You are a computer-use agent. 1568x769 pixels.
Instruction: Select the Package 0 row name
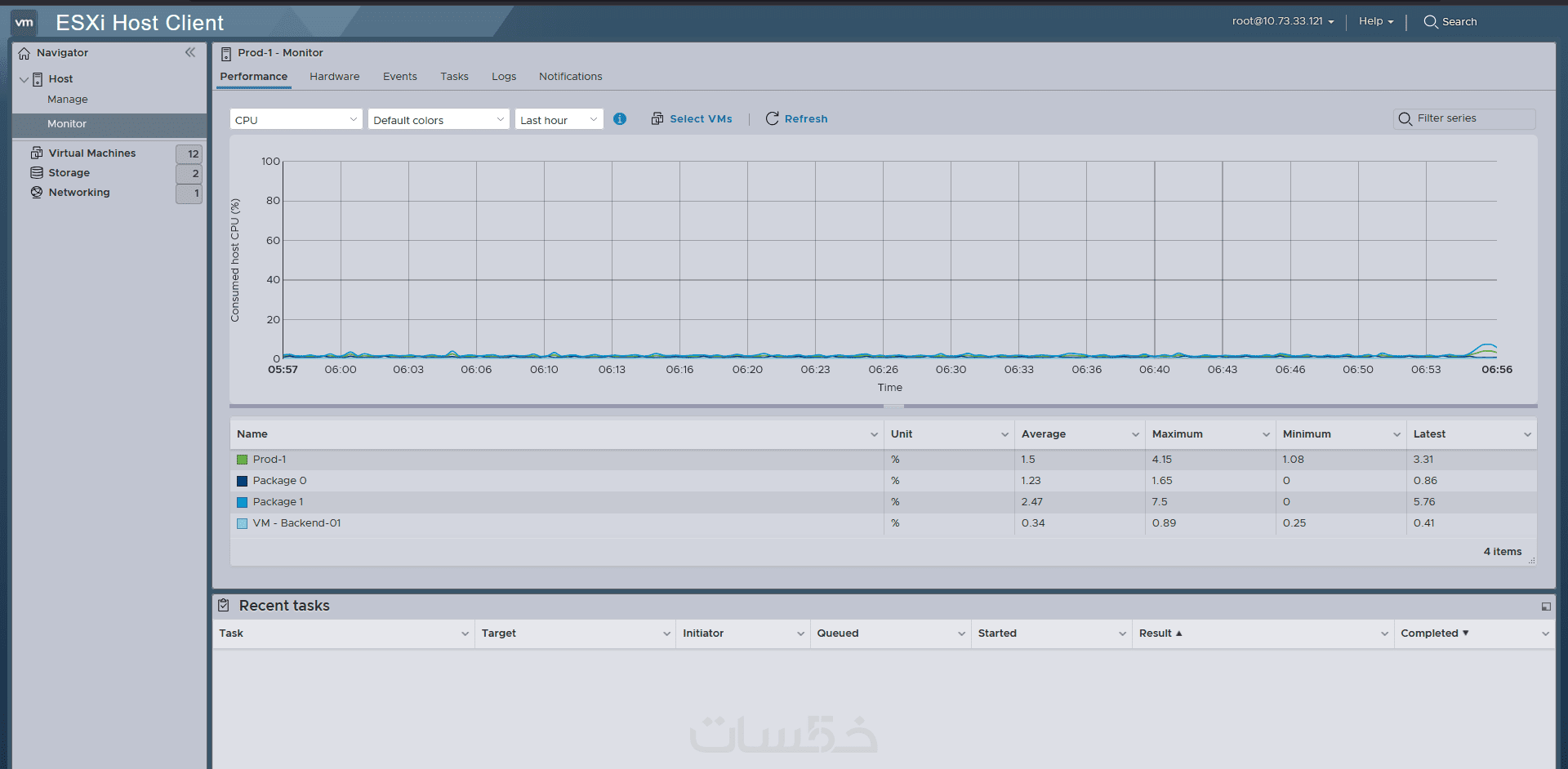point(280,481)
